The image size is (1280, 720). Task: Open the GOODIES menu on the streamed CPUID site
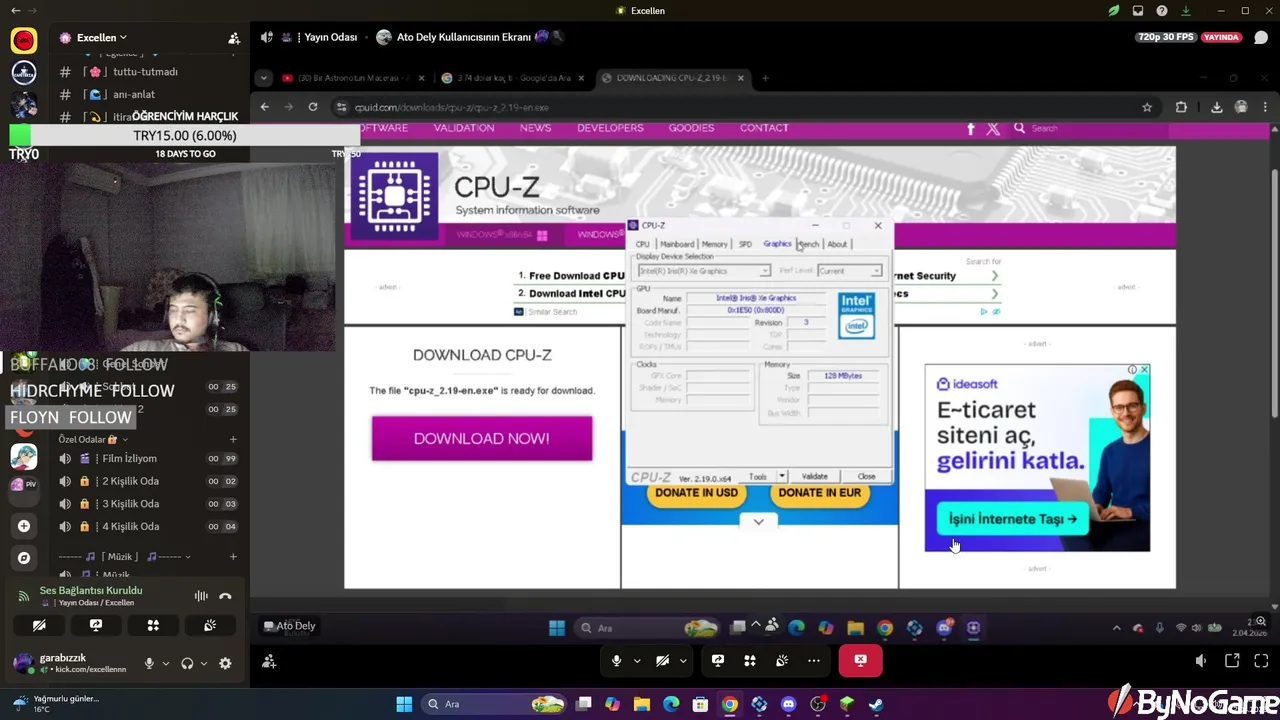[x=692, y=128]
